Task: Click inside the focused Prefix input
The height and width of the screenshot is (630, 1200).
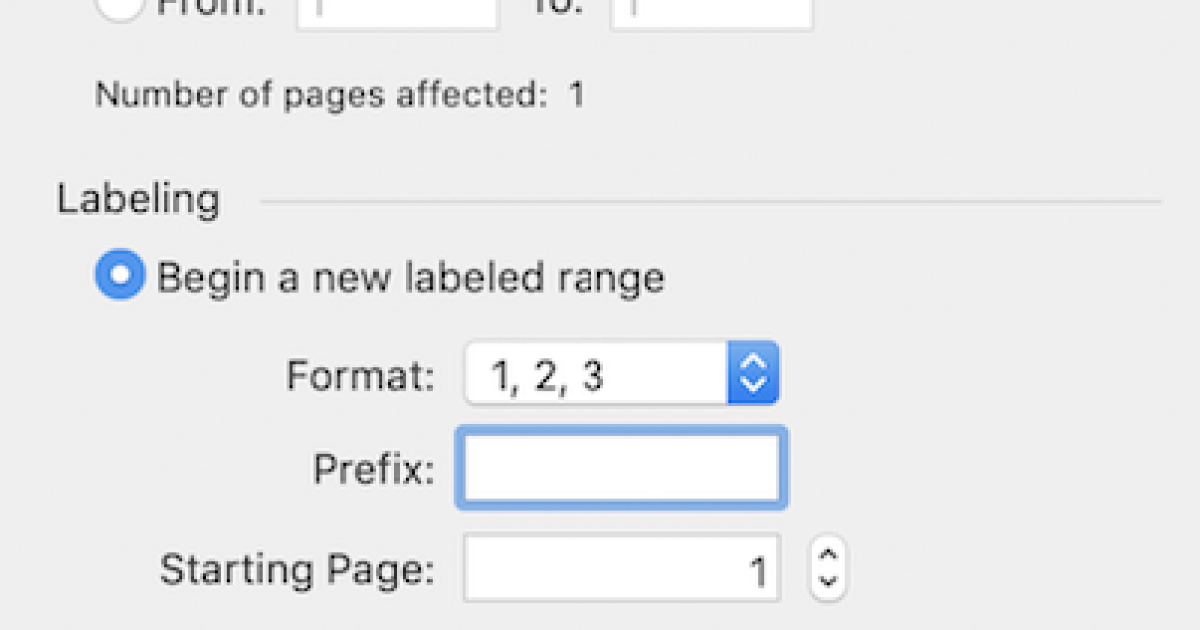Action: pos(620,467)
